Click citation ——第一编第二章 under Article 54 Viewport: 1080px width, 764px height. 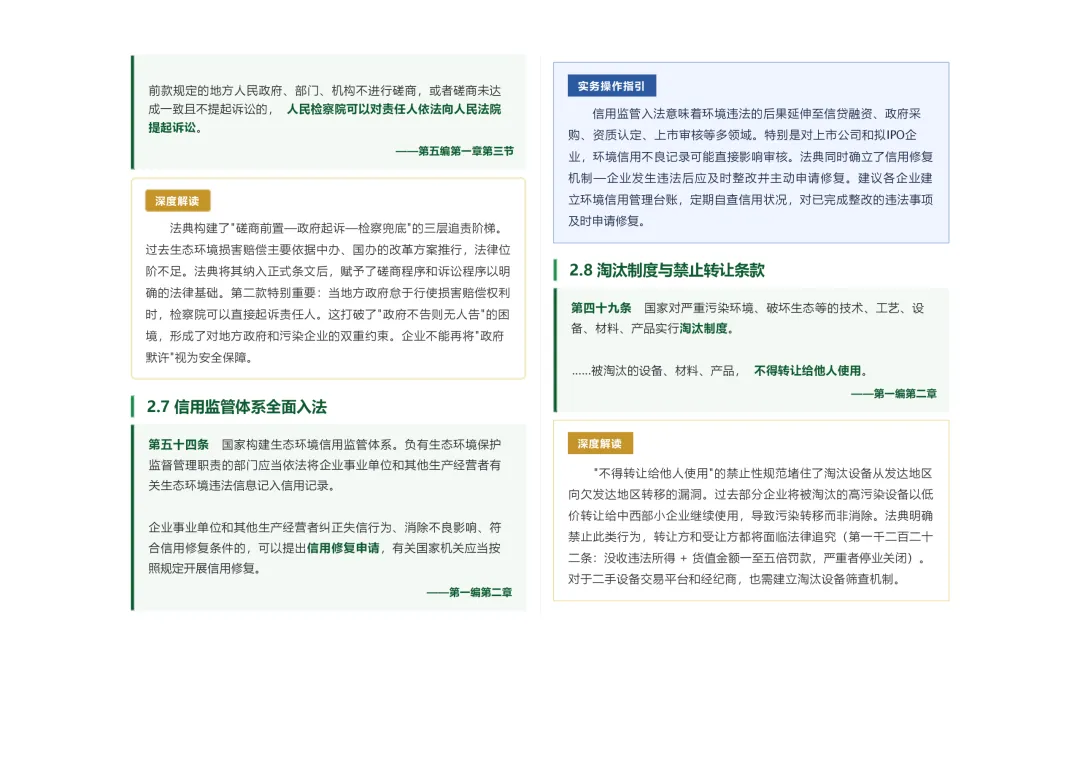469,592
